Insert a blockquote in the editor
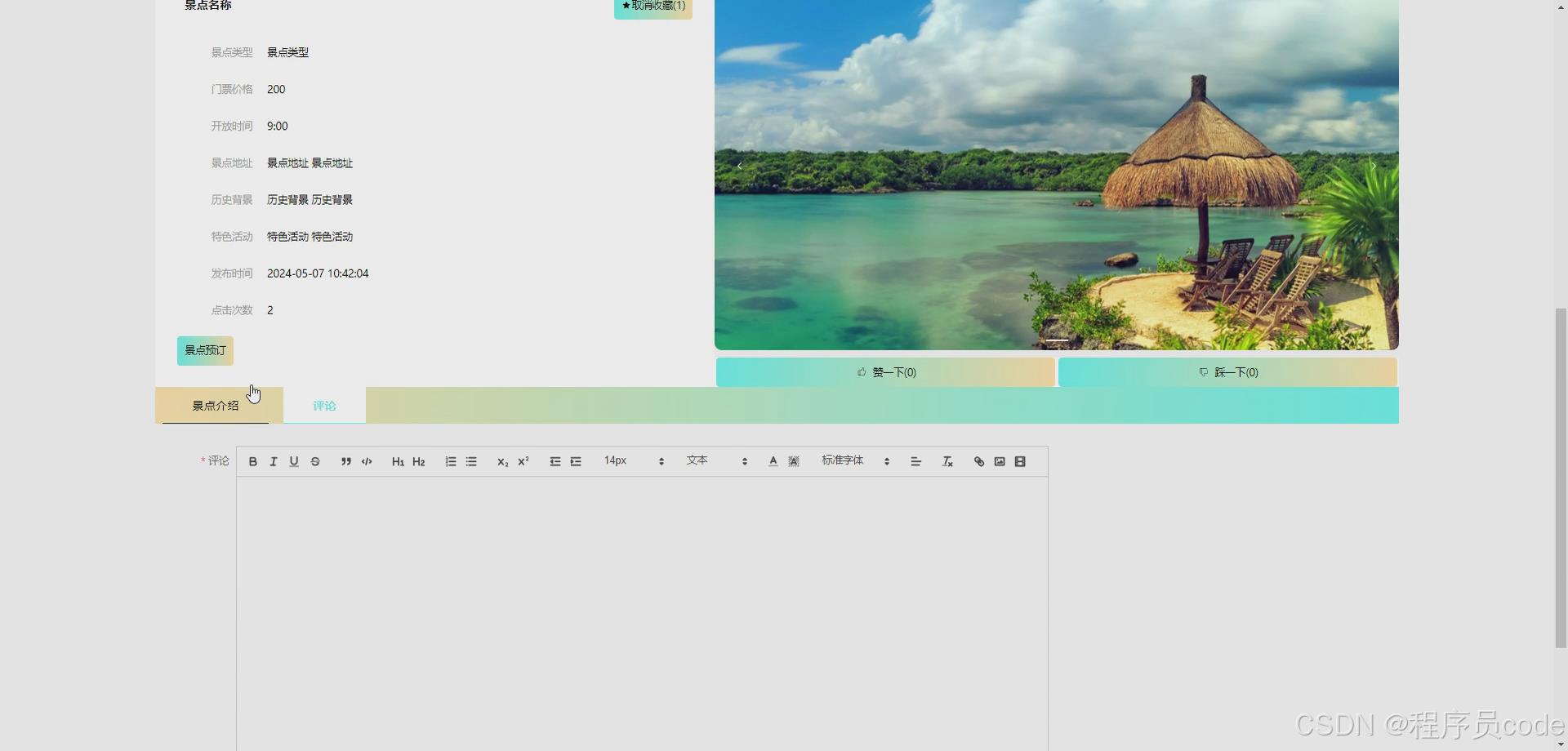This screenshot has width=1568, height=751. pyautogui.click(x=346, y=462)
